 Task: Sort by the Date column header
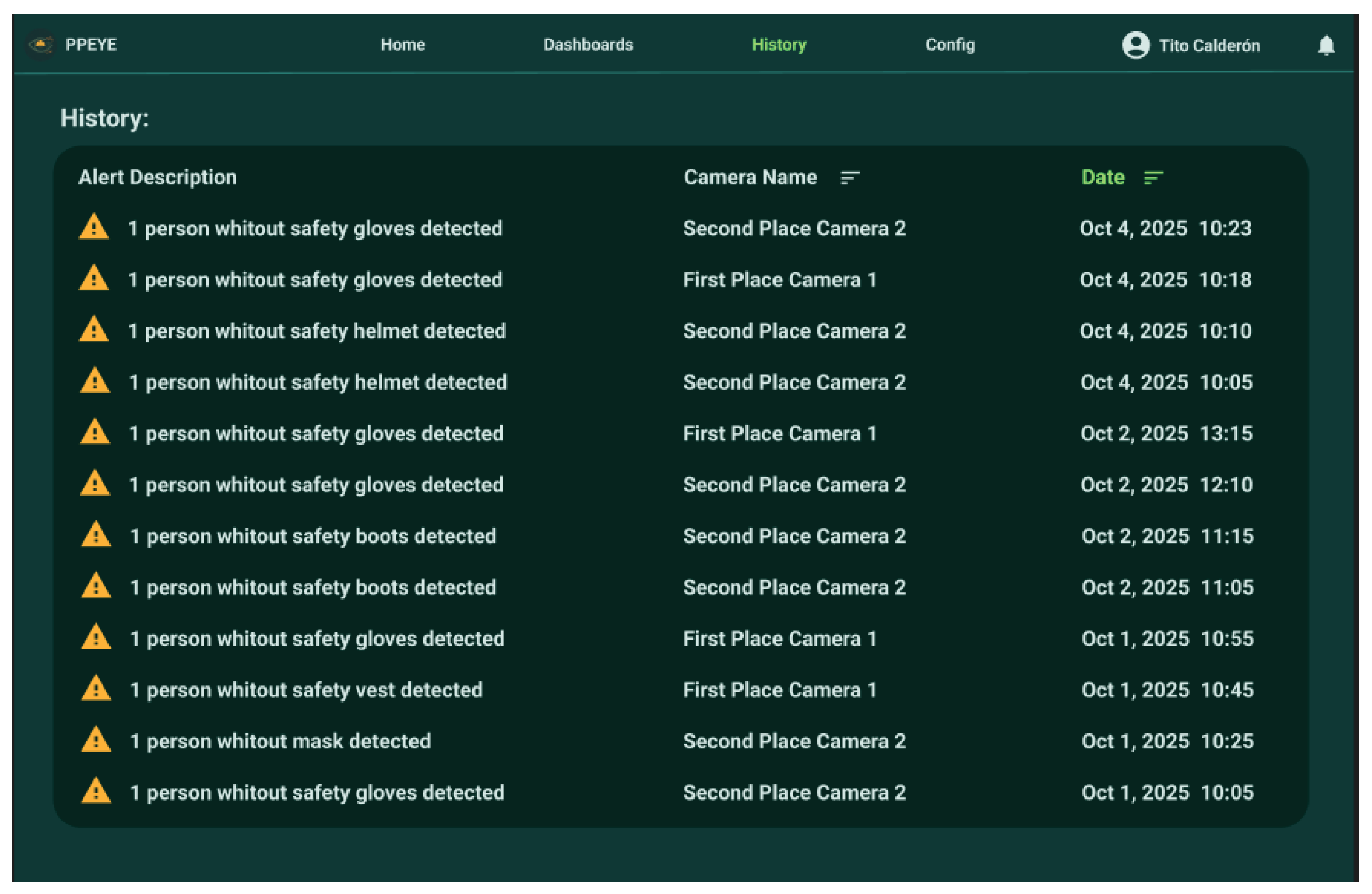click(x=1102, y=178)
